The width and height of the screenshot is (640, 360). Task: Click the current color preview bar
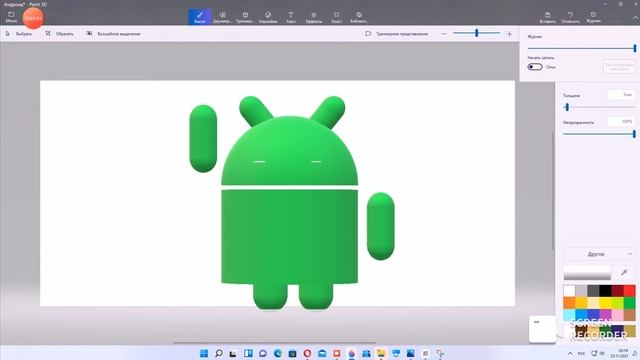pos(587,273)
